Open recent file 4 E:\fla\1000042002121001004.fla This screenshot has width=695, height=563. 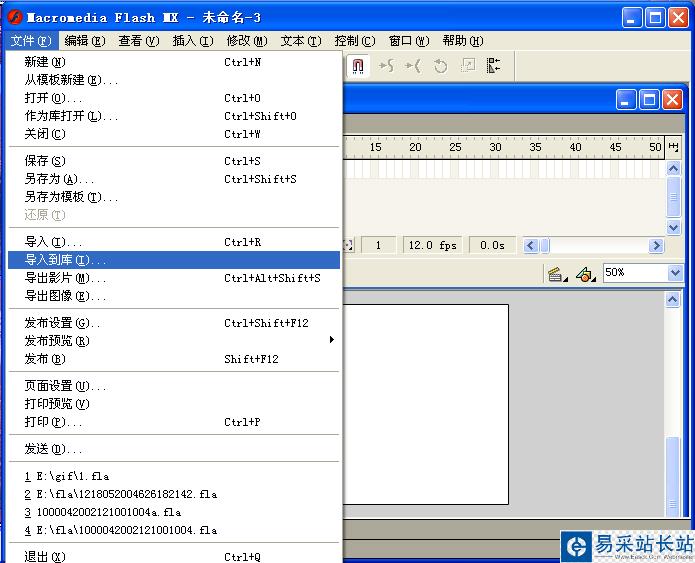pos(174,530)
